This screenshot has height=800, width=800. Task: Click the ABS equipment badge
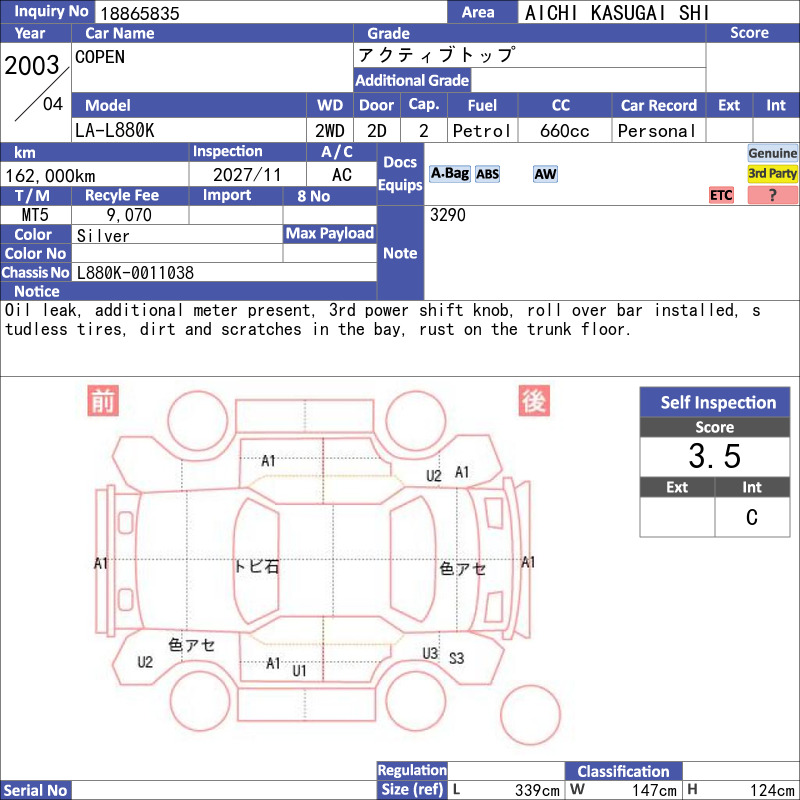[487, 174]
